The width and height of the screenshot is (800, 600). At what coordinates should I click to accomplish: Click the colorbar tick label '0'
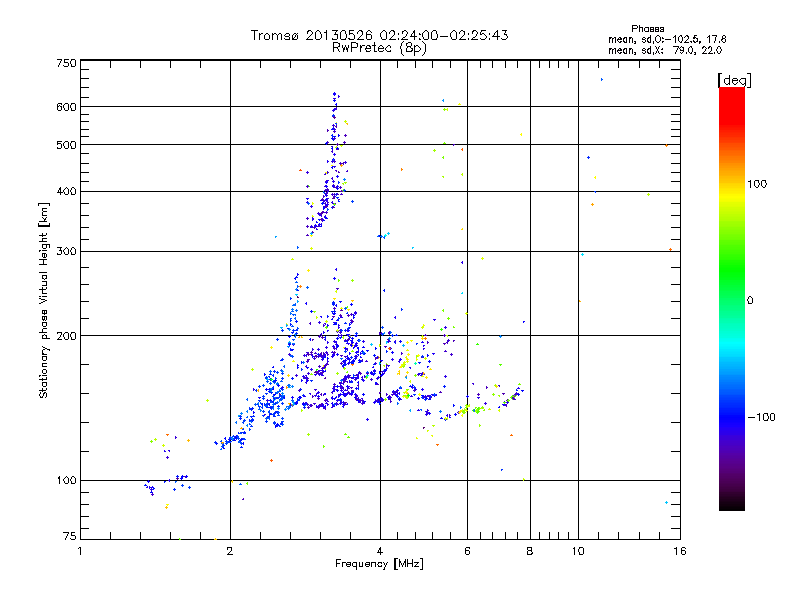[x=749, y=301]
